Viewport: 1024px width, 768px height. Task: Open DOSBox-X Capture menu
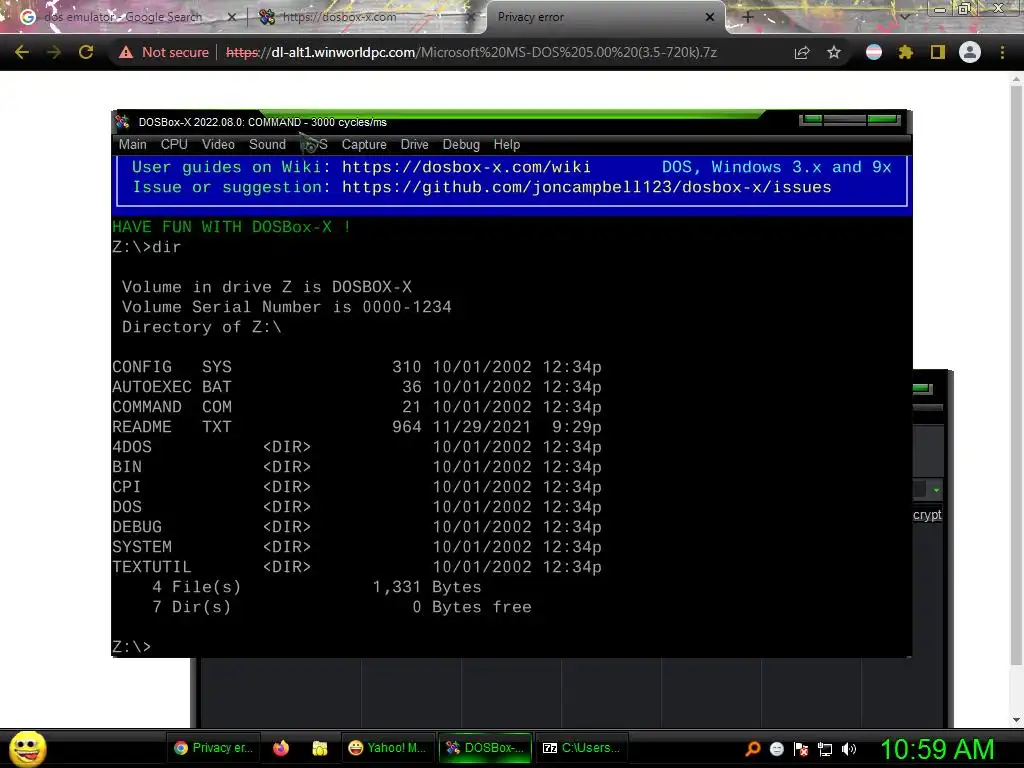pyautogui.click(x=364, y=144)
